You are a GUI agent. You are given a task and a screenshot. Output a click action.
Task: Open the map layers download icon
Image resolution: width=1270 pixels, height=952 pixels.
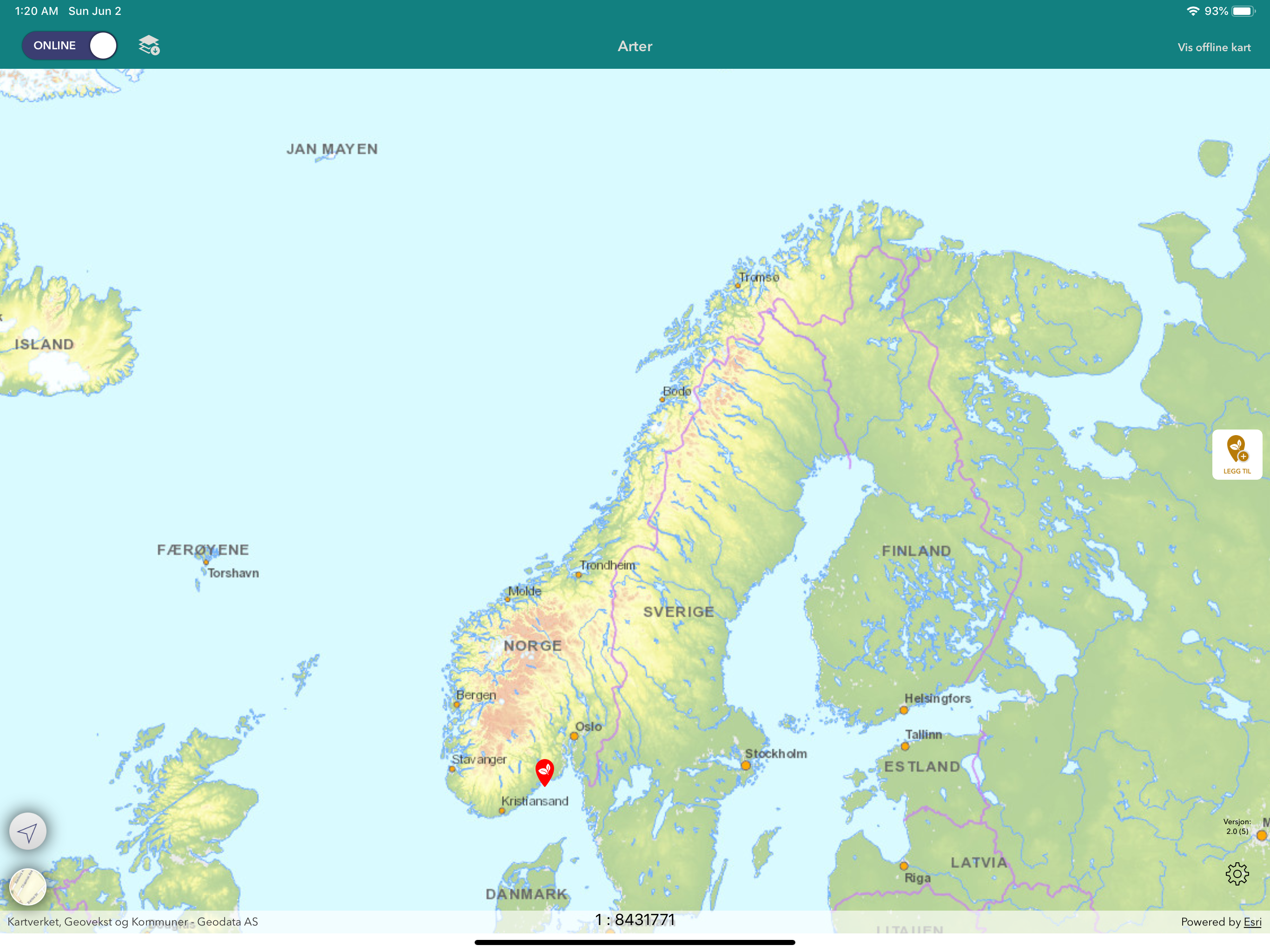tap(149, 46)
